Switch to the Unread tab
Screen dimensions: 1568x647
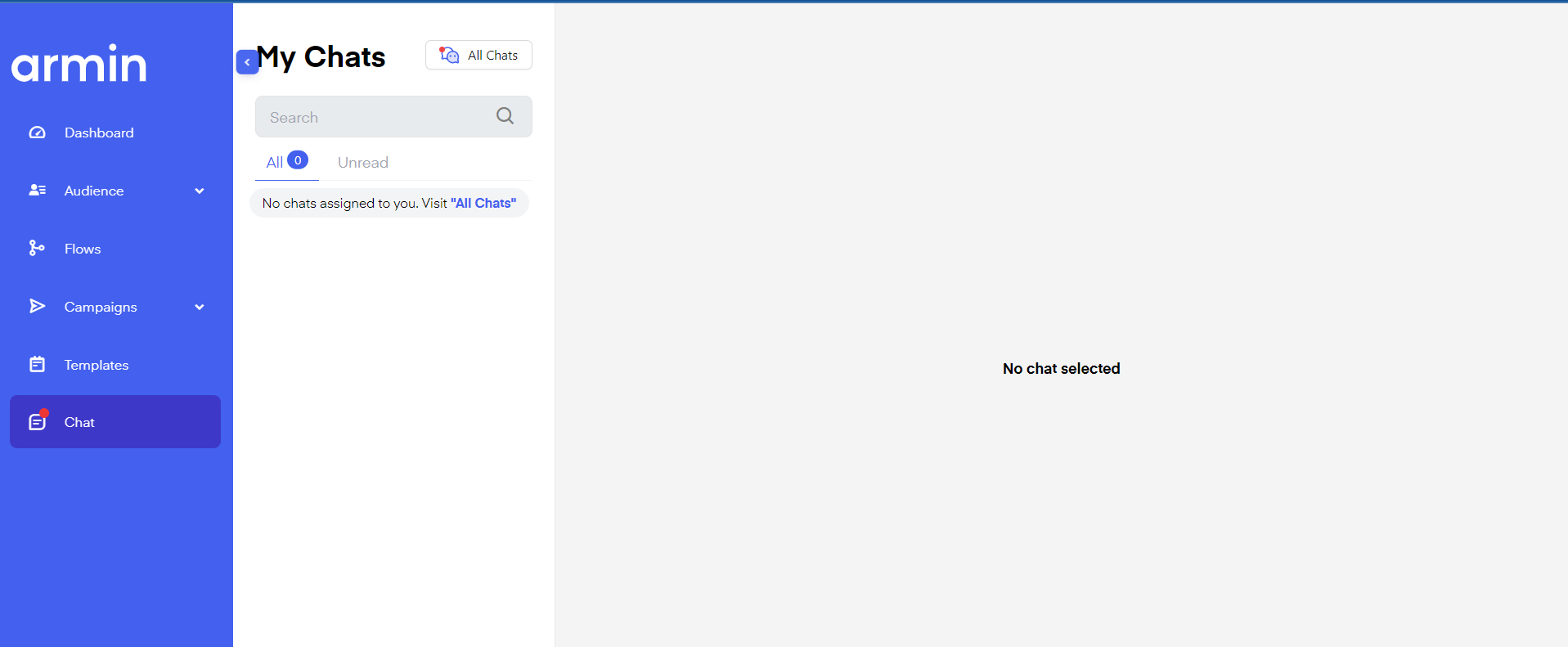pyautogui.click(x=362, y=163)
